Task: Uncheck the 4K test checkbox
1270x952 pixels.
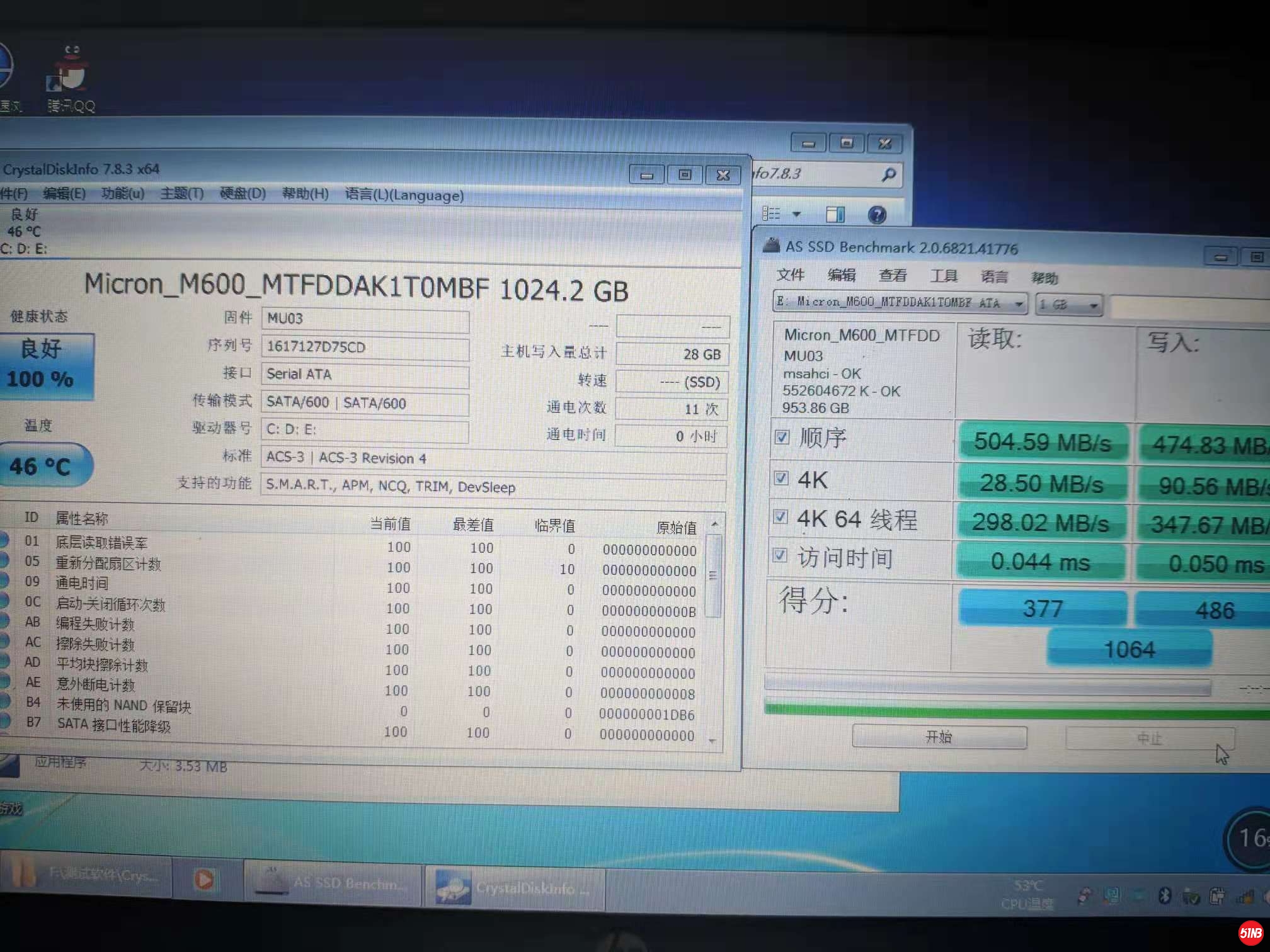Action: click(781, 479)
